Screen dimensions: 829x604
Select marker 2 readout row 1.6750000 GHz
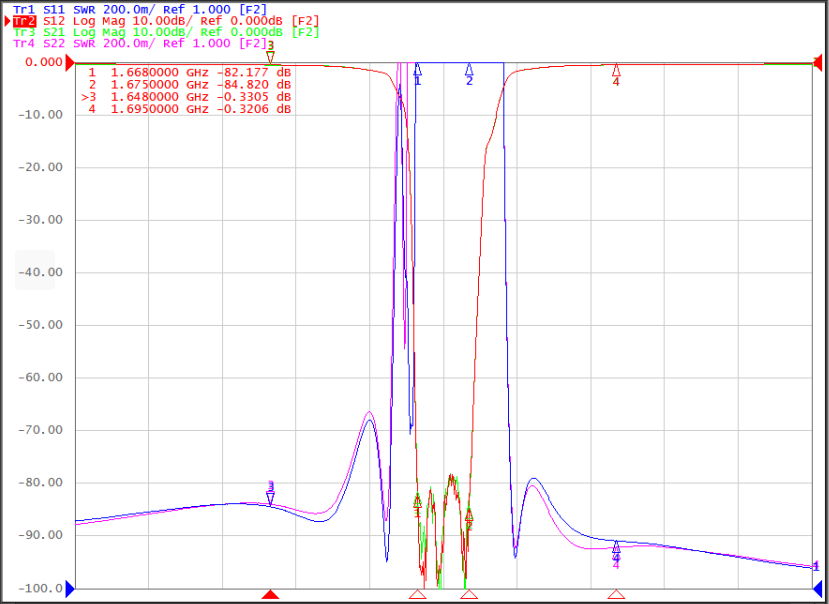click(189, 85)
